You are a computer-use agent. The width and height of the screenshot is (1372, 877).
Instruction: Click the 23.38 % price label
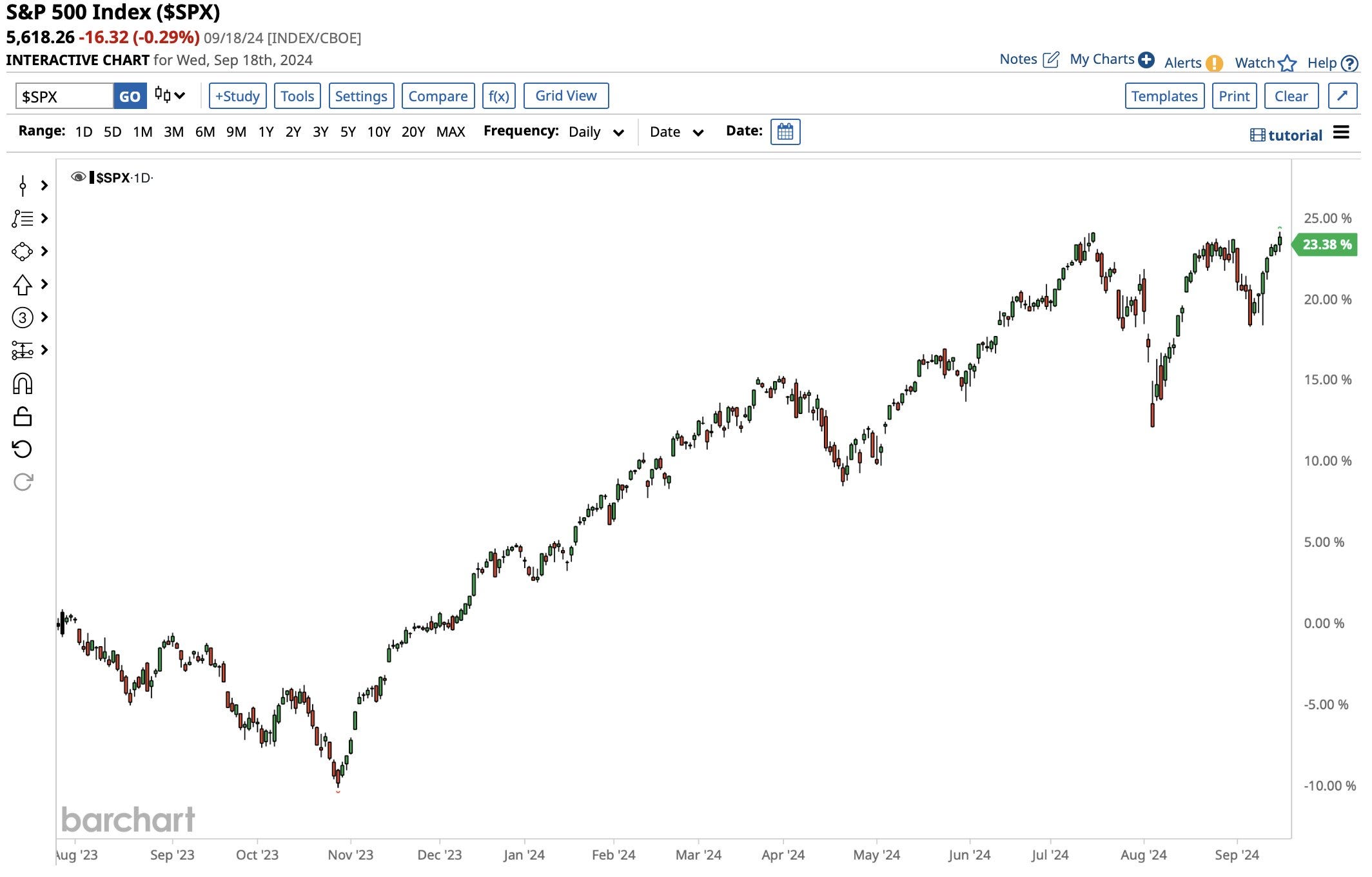pos(1326,244)
